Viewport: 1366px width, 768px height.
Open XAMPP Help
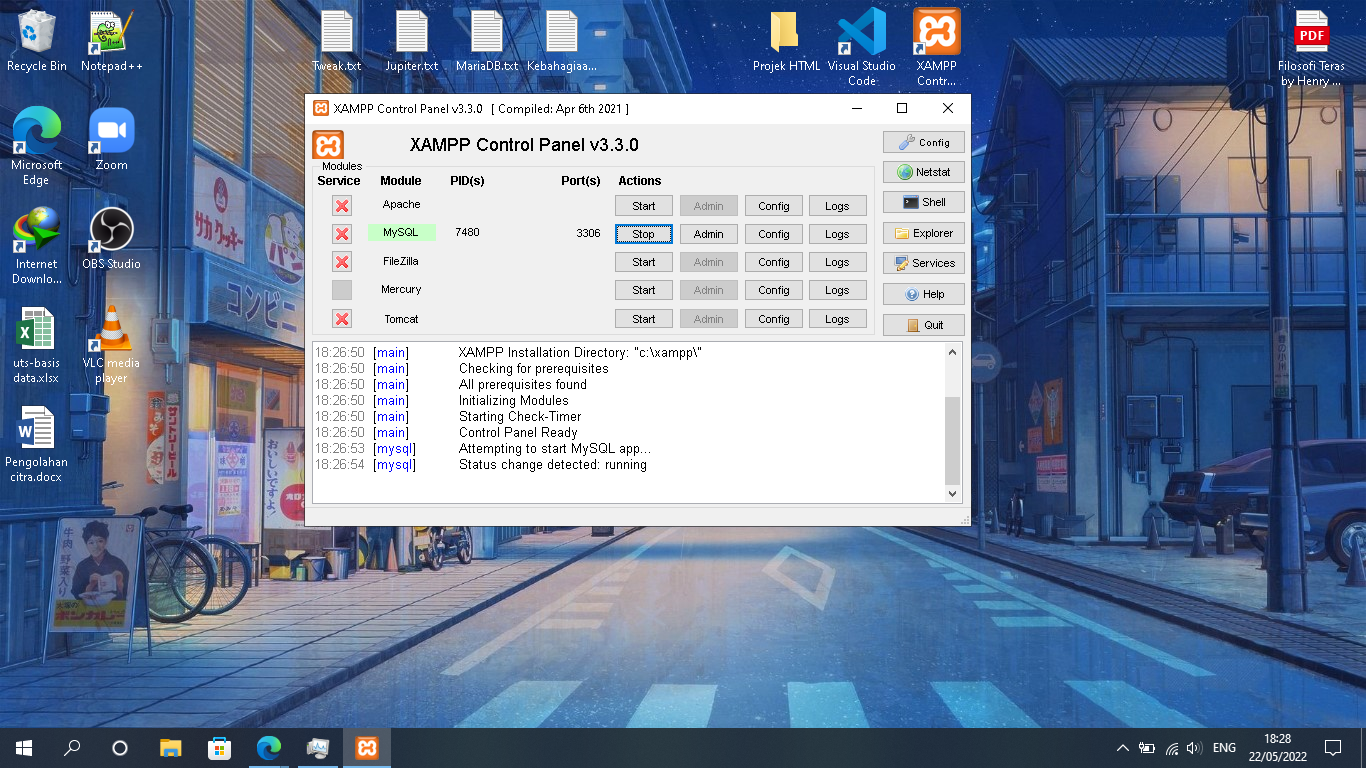pyautogui.click(x=922, y=293)
